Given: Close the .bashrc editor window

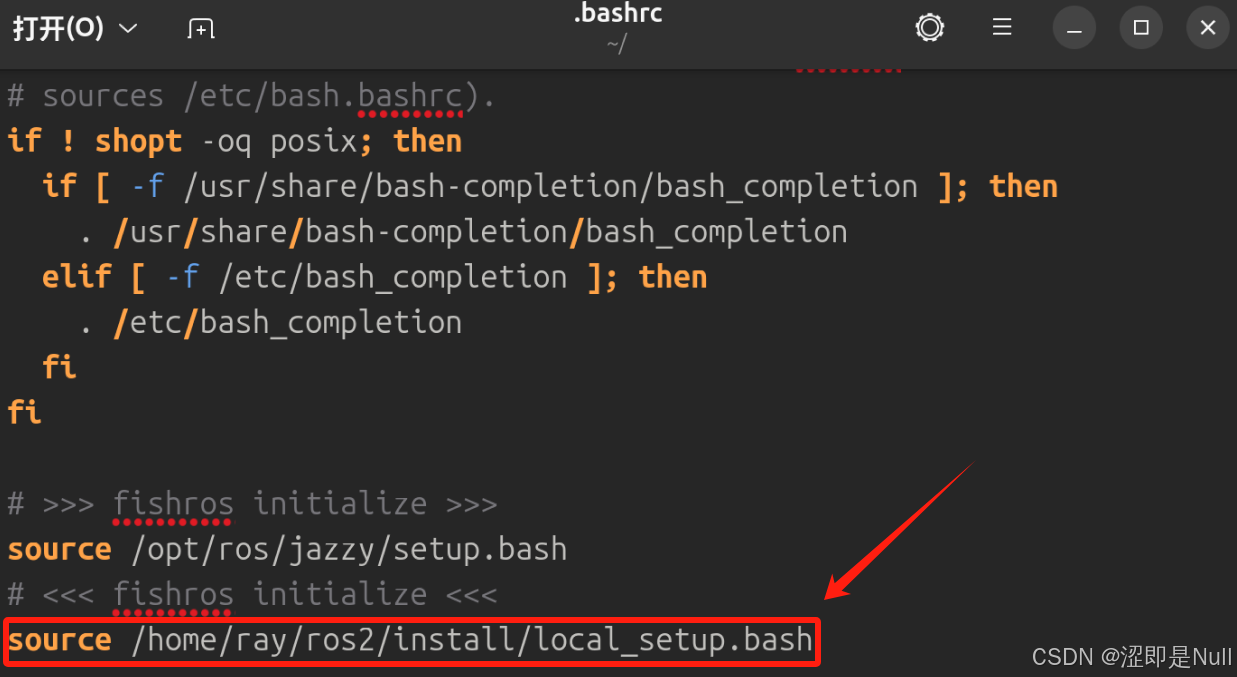Looking at the screenshot, I should 1208,28.
